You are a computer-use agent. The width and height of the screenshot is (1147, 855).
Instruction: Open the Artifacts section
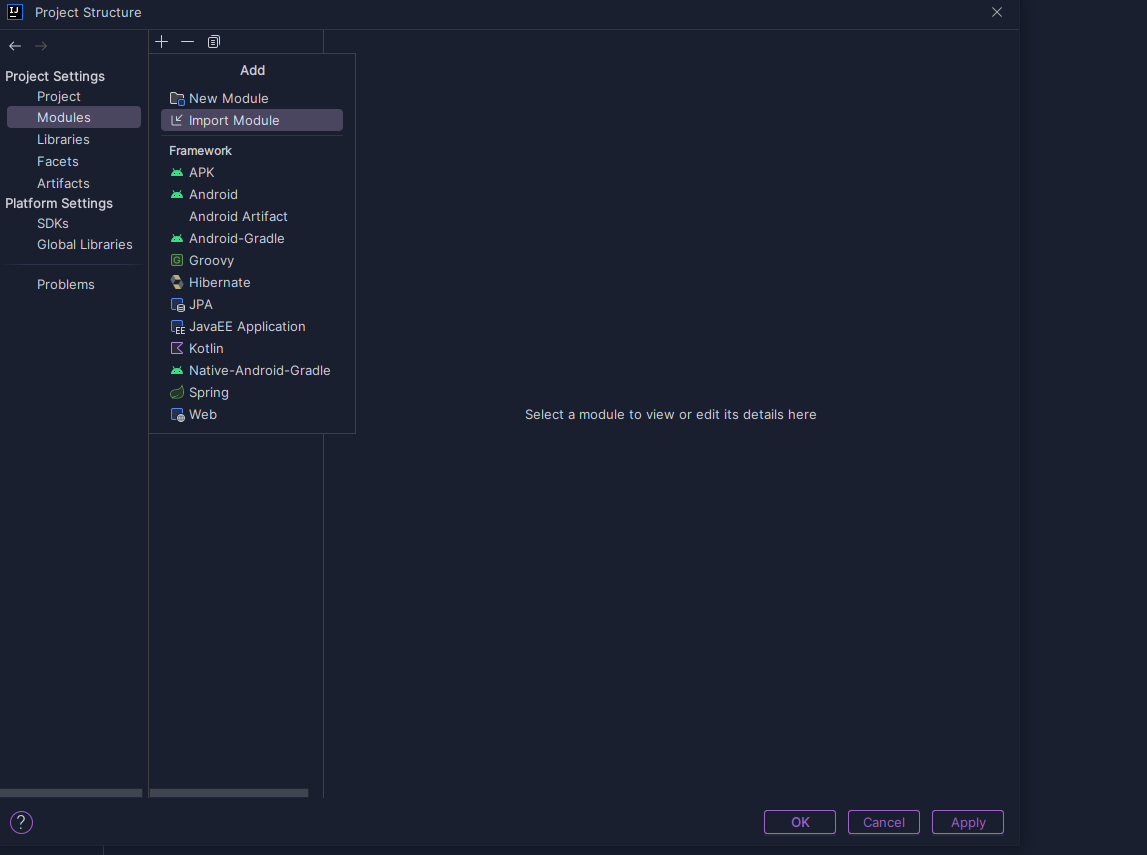pos(63,183)
